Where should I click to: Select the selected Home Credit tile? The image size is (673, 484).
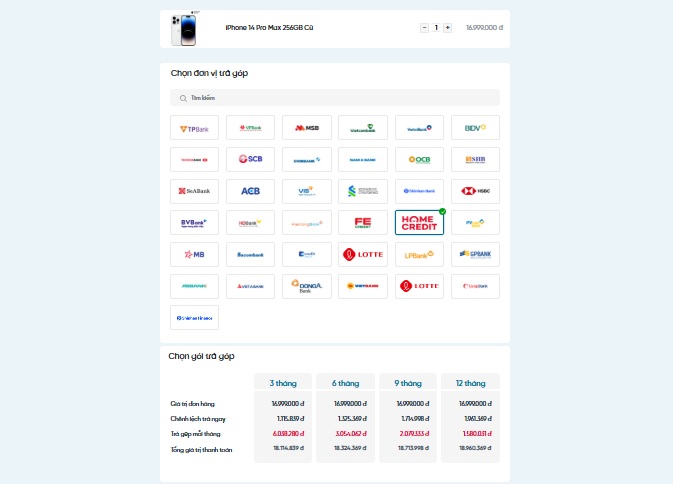(x=419, y=223)
